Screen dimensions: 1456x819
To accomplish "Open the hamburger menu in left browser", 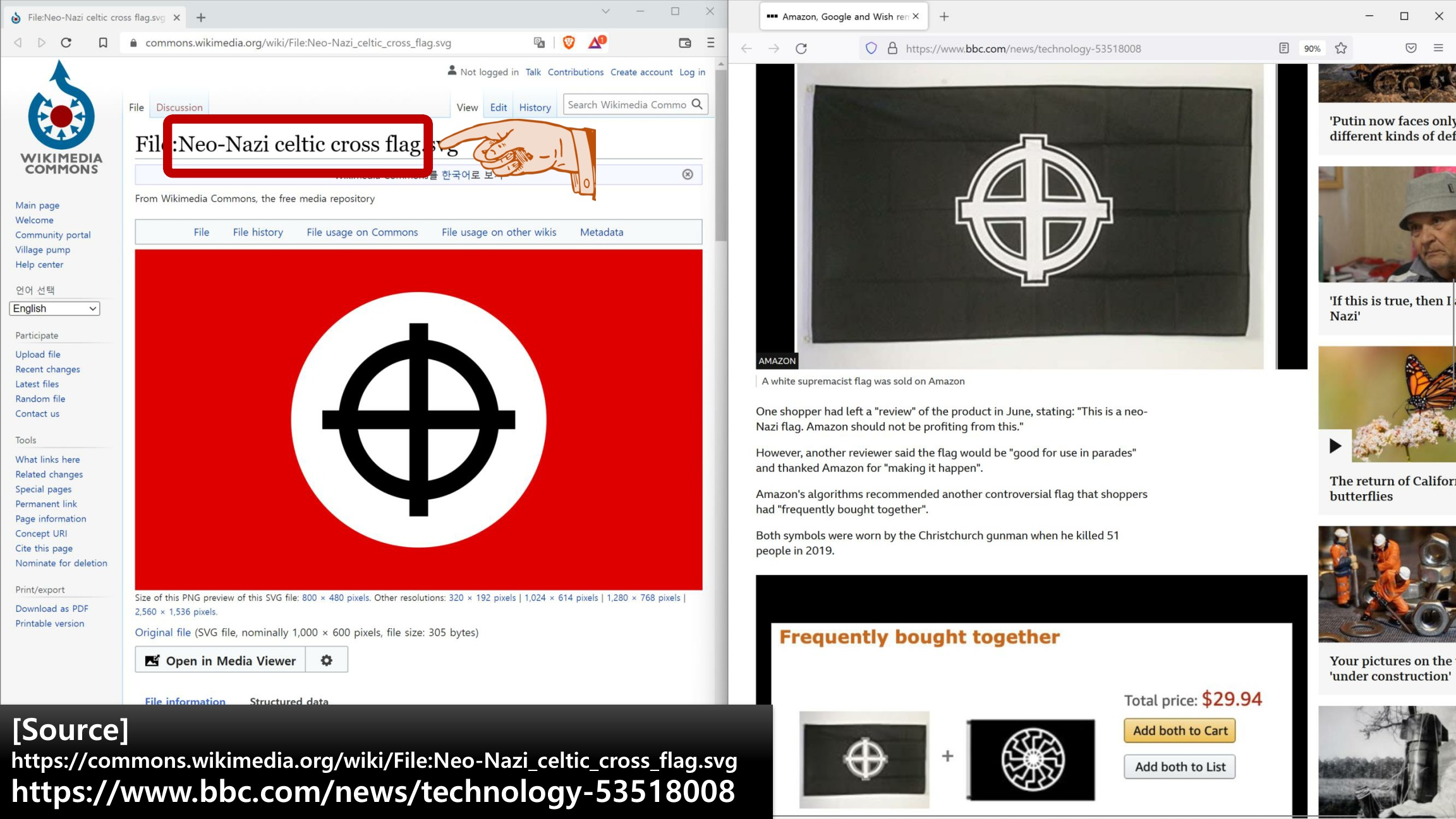I will point(711,43).
